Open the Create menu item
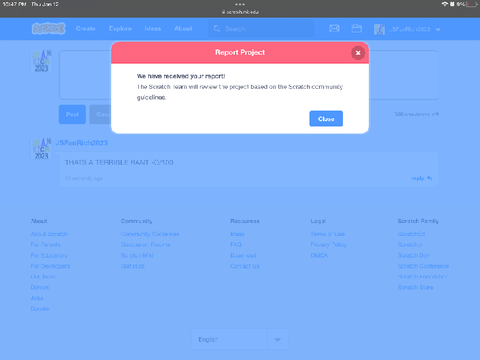Viewport: 480px width, 360px height. coord(86,29)
